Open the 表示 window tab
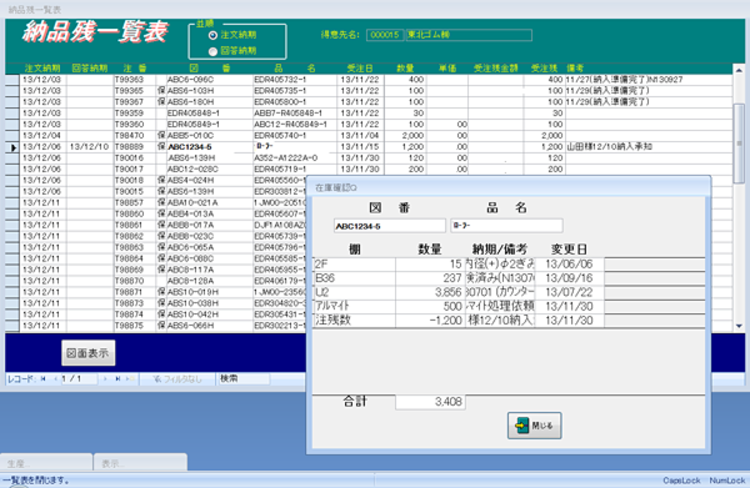The width and height of the screenshot is (750, 488). pos(140,463)
